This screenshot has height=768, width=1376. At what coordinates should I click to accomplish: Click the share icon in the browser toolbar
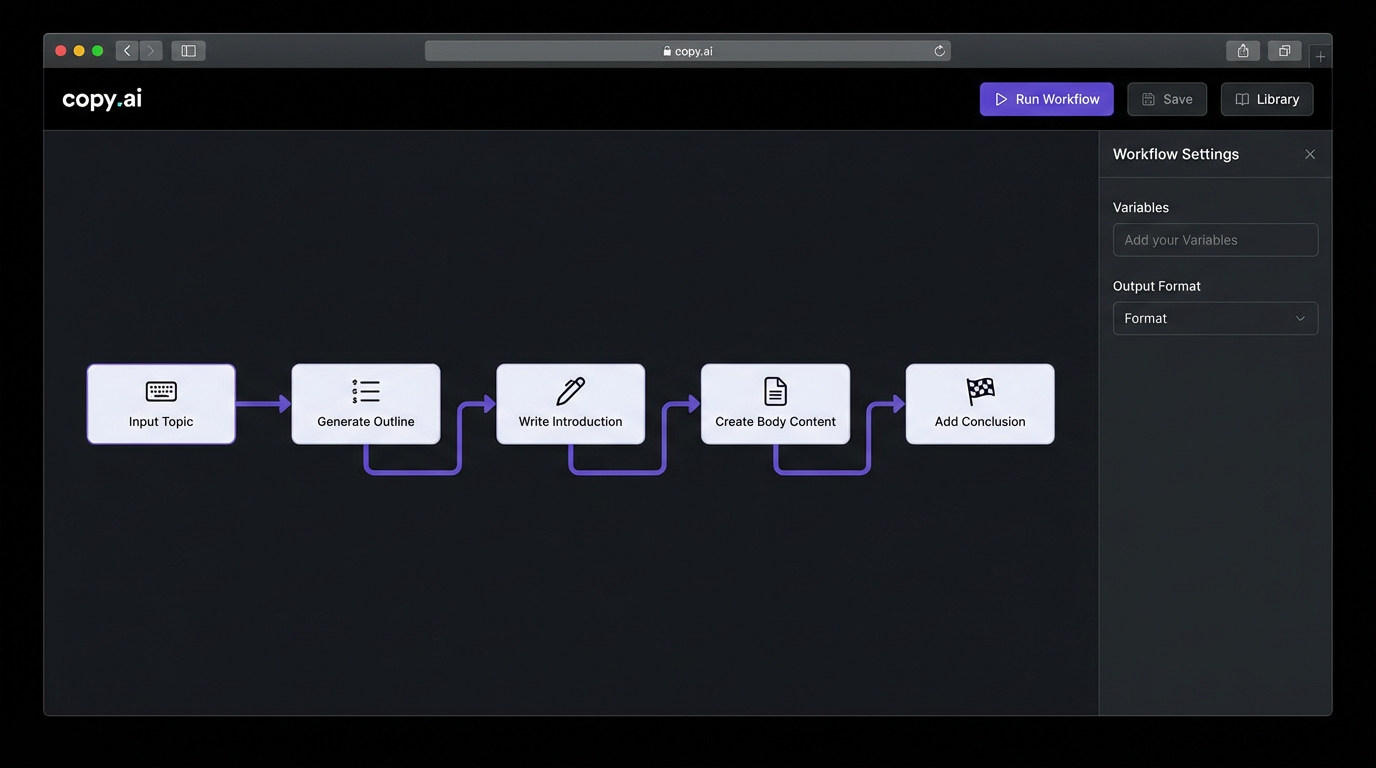pyautogui.click(x=1242, y=49)
